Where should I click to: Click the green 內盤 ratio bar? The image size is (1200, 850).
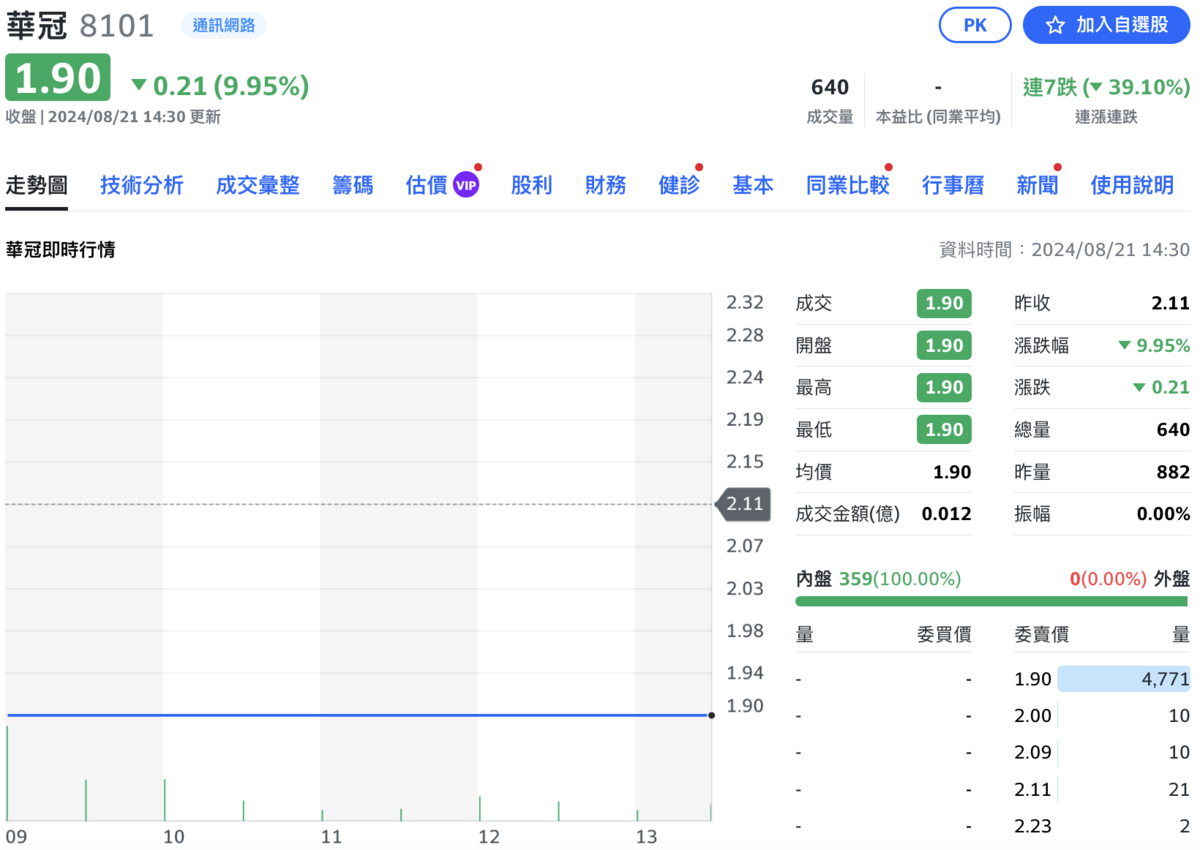[993, 601]
